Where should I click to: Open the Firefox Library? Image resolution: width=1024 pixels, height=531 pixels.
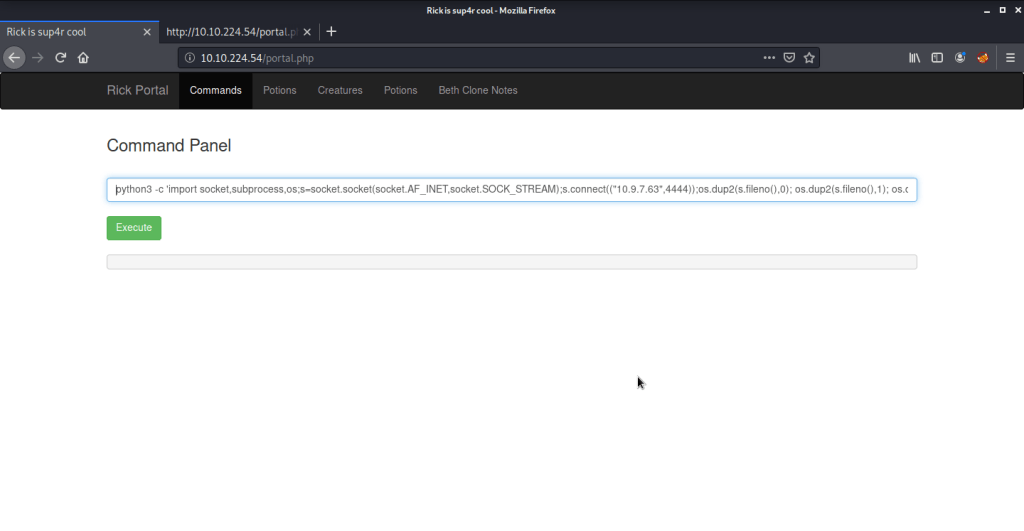click(914, 58)
